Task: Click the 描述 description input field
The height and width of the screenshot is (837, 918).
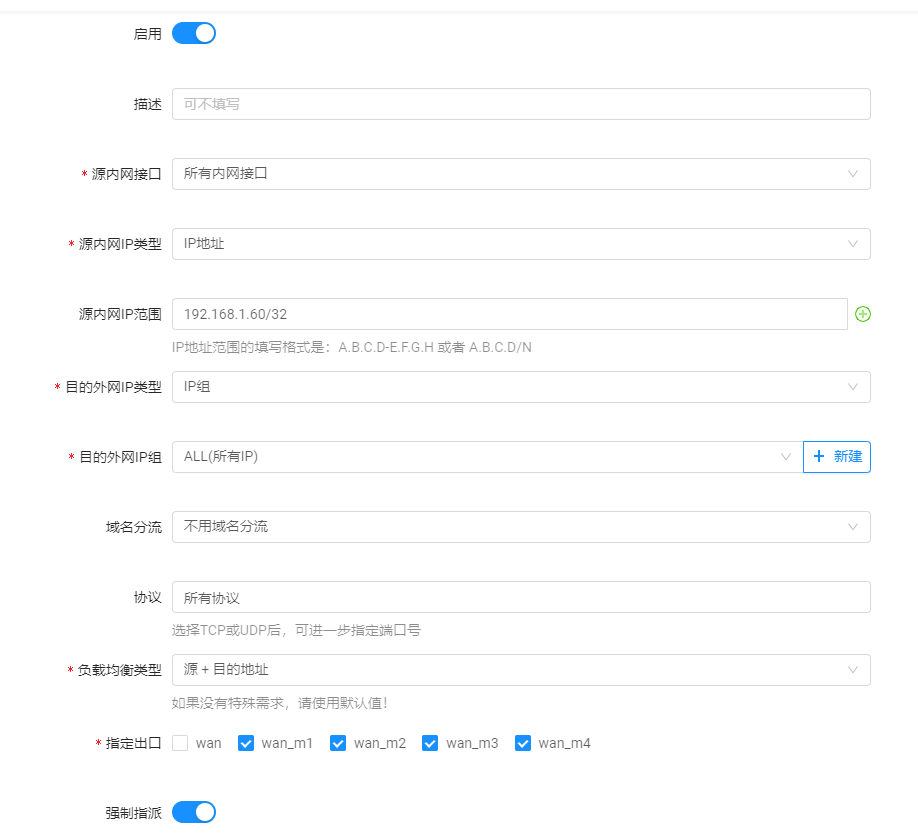Action: (521, 104)
